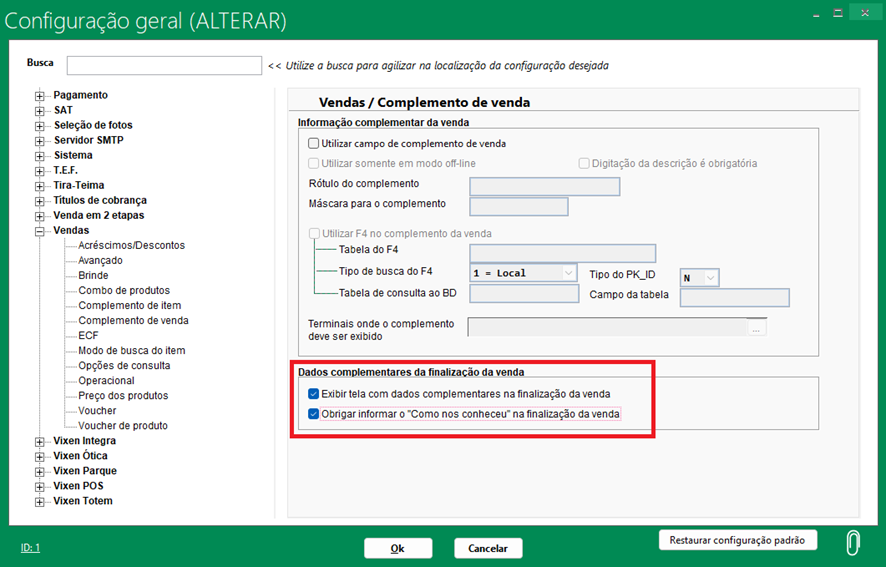Click the Ok button
The height and width of the screenshot is (567, 886).
point(398,548)
